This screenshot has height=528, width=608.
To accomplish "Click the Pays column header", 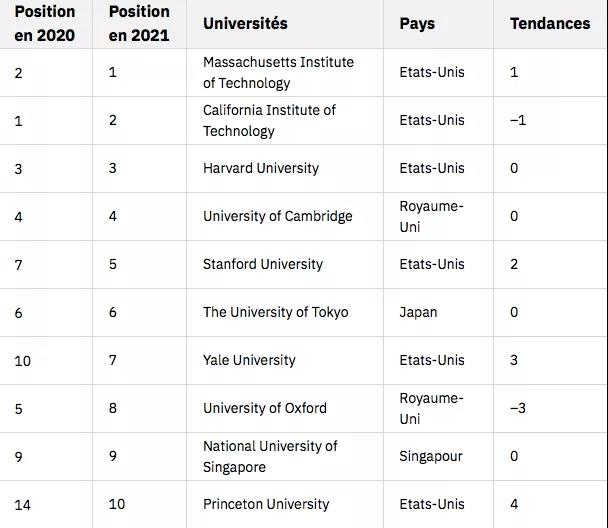I will tap(417, 23).
